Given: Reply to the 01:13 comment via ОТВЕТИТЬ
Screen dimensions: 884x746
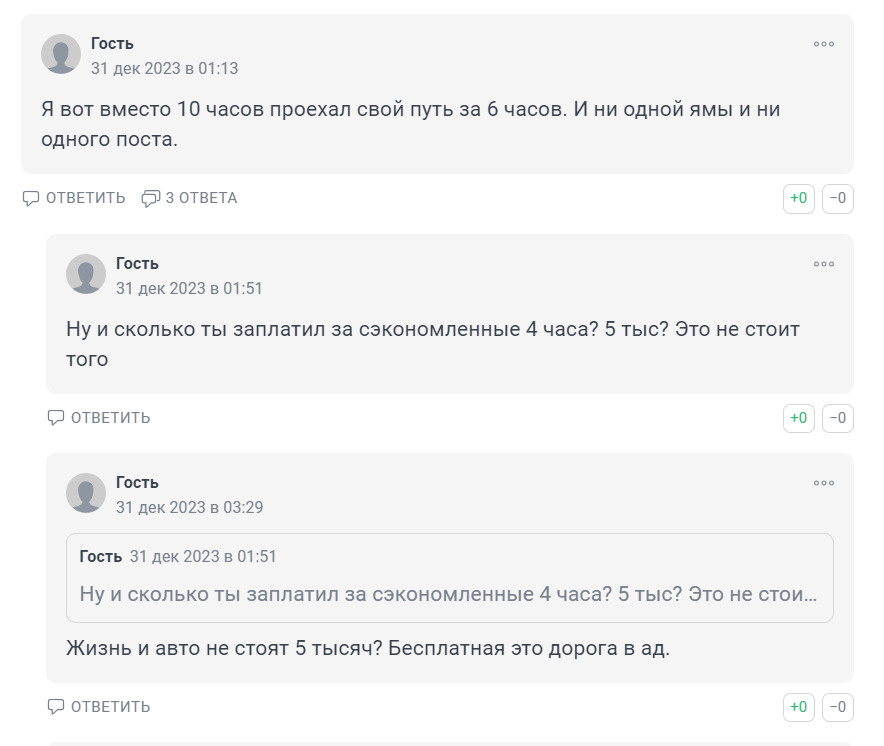Looking at the screenshot, I should 75,198.
